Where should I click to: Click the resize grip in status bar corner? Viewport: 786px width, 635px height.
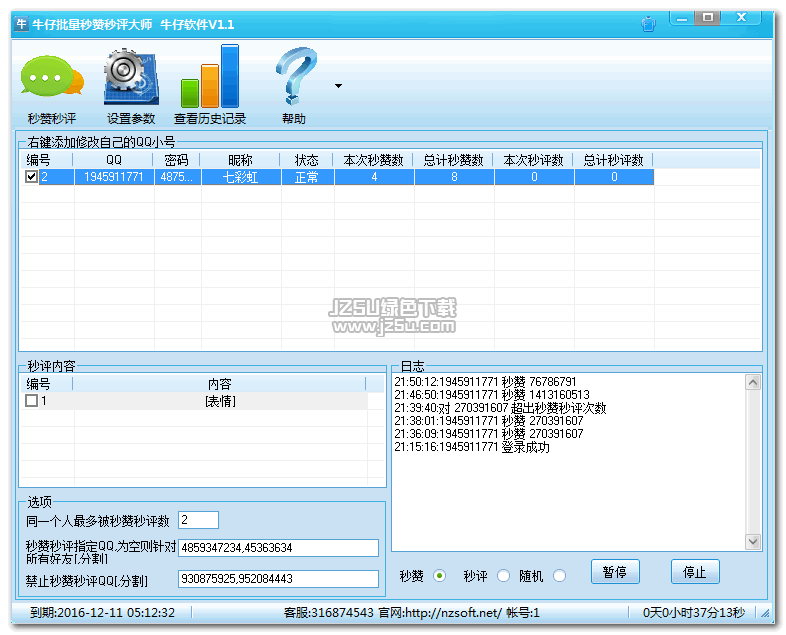coord(765,613)
